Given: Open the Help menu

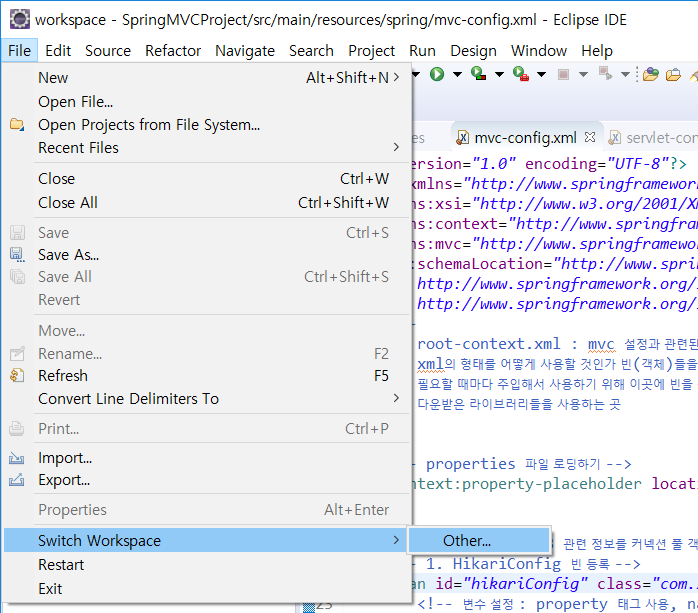Looking at the screenshot, I should [x=597, y=51].
